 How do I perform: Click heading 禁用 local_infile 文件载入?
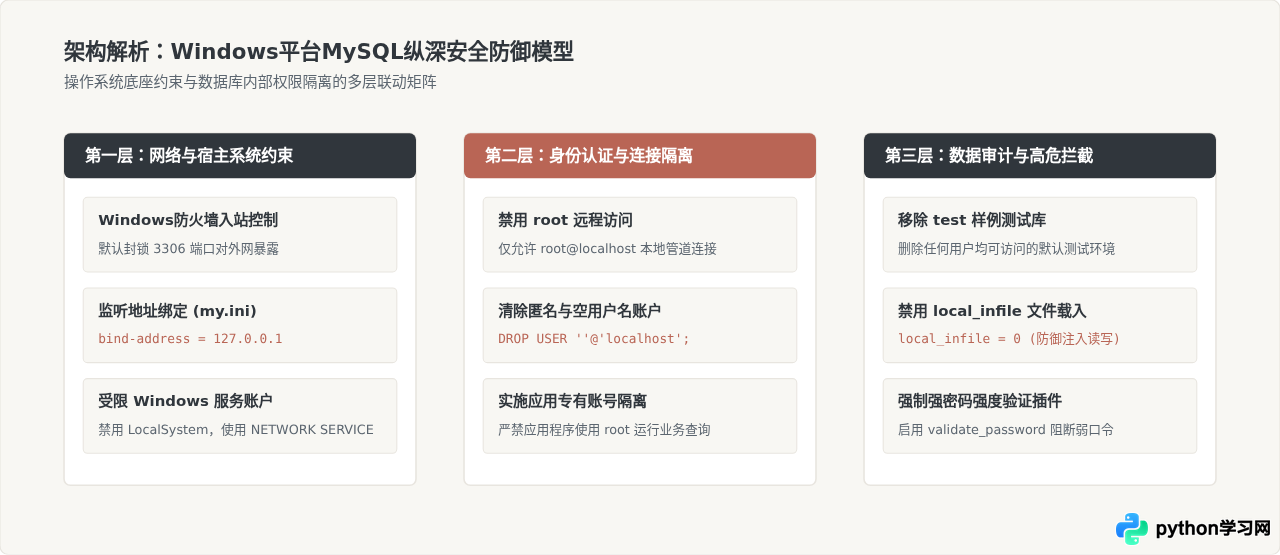[992, 310]
